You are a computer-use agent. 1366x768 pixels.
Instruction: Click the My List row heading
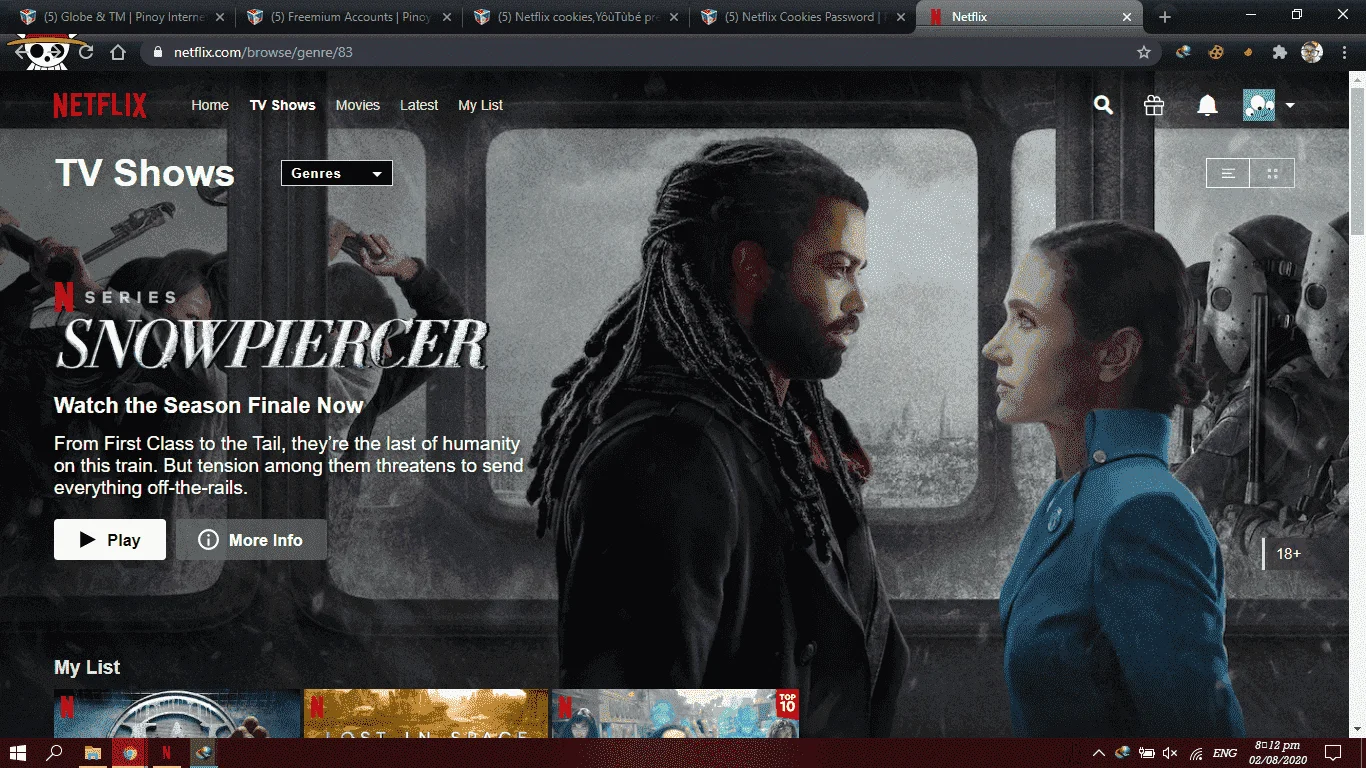click(87, 667)
